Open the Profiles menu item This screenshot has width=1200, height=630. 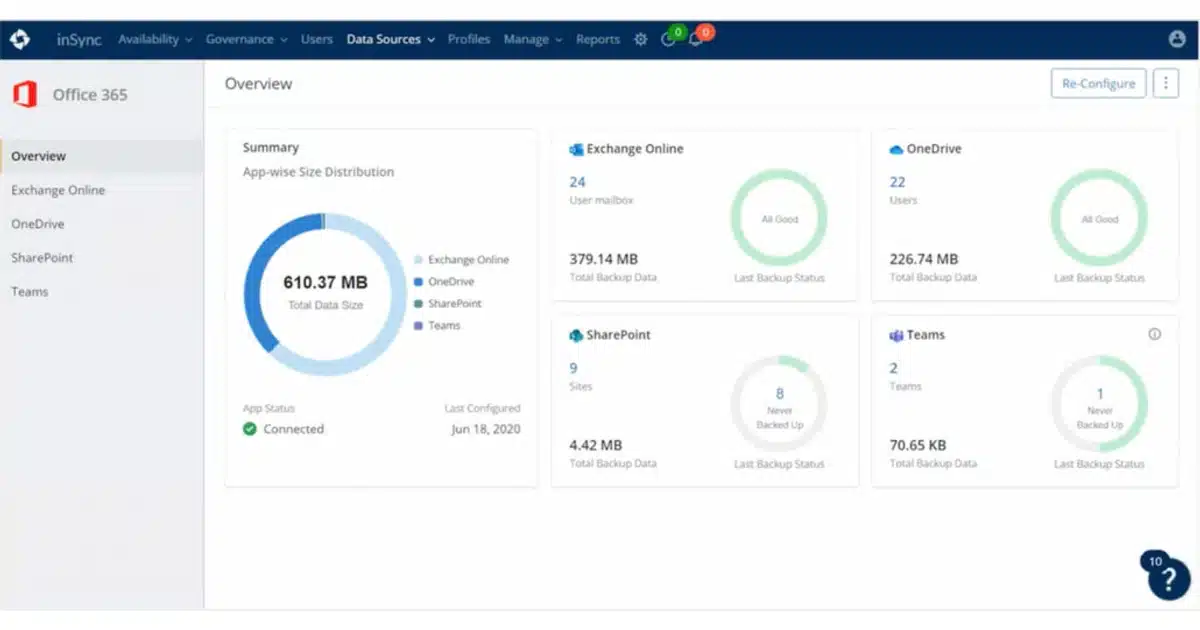469,40
